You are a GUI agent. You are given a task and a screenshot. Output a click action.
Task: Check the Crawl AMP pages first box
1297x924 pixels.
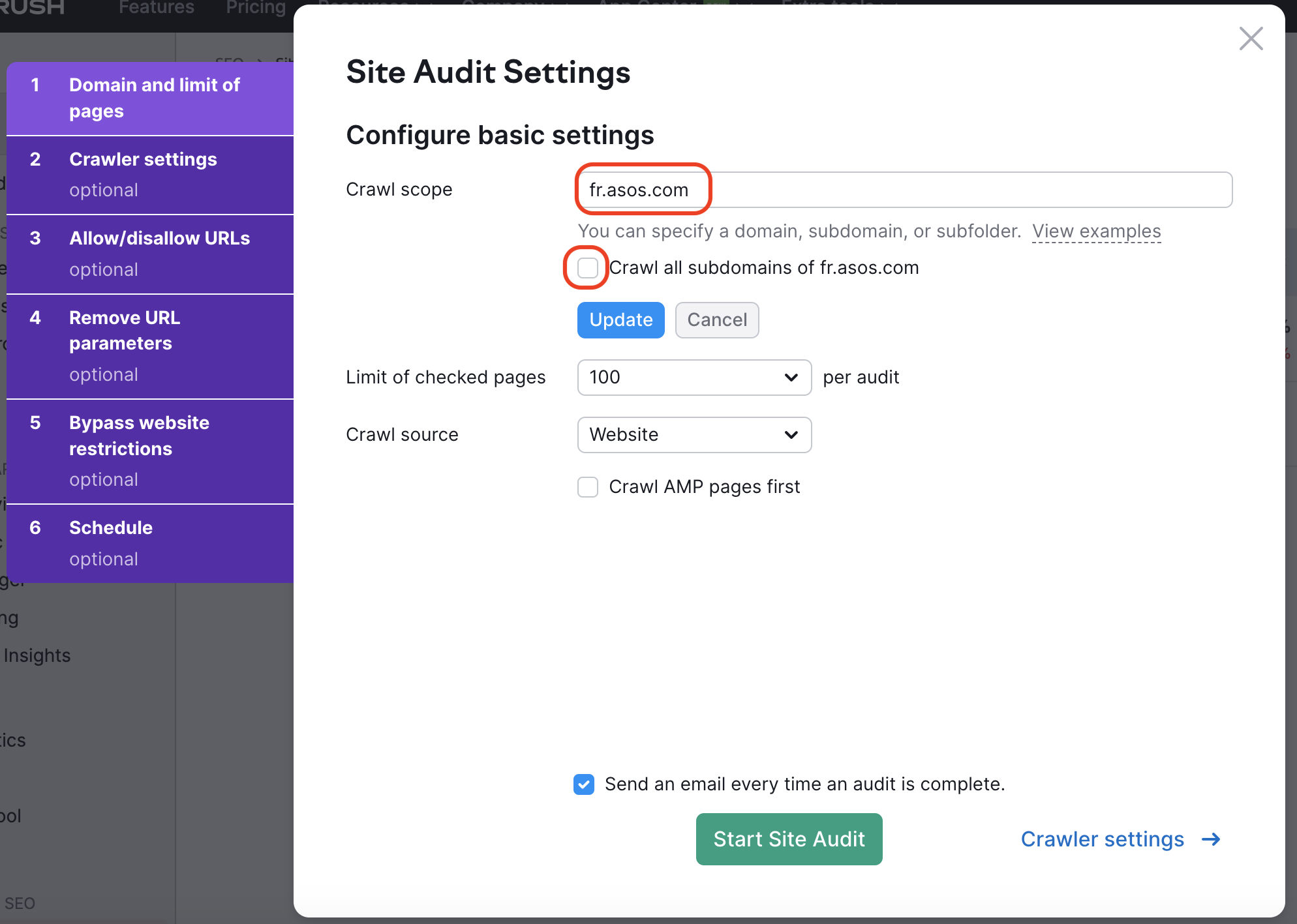[x=588, y=487]
